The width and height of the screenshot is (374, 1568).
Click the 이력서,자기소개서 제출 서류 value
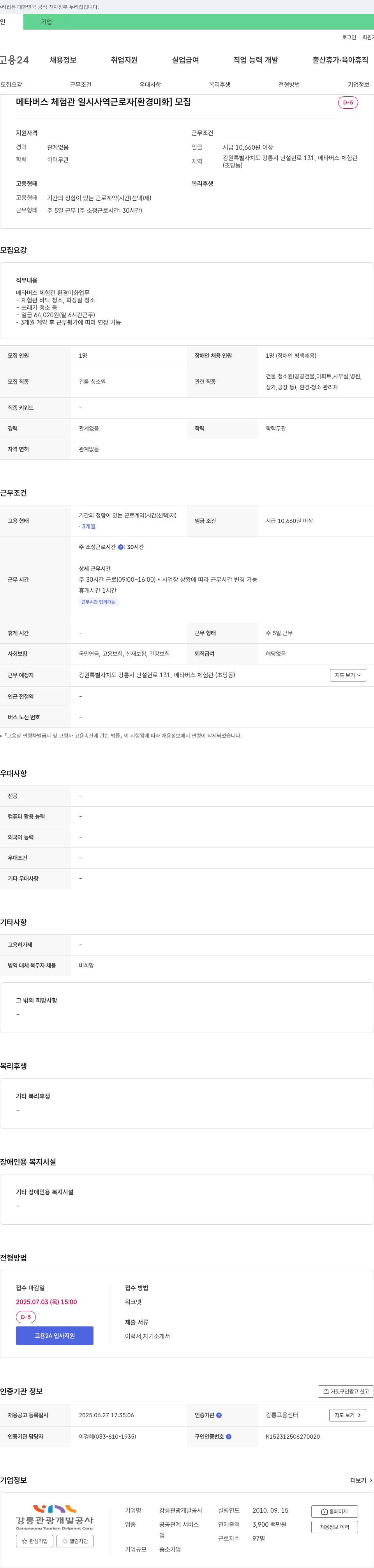click(x=147, y=1336)
